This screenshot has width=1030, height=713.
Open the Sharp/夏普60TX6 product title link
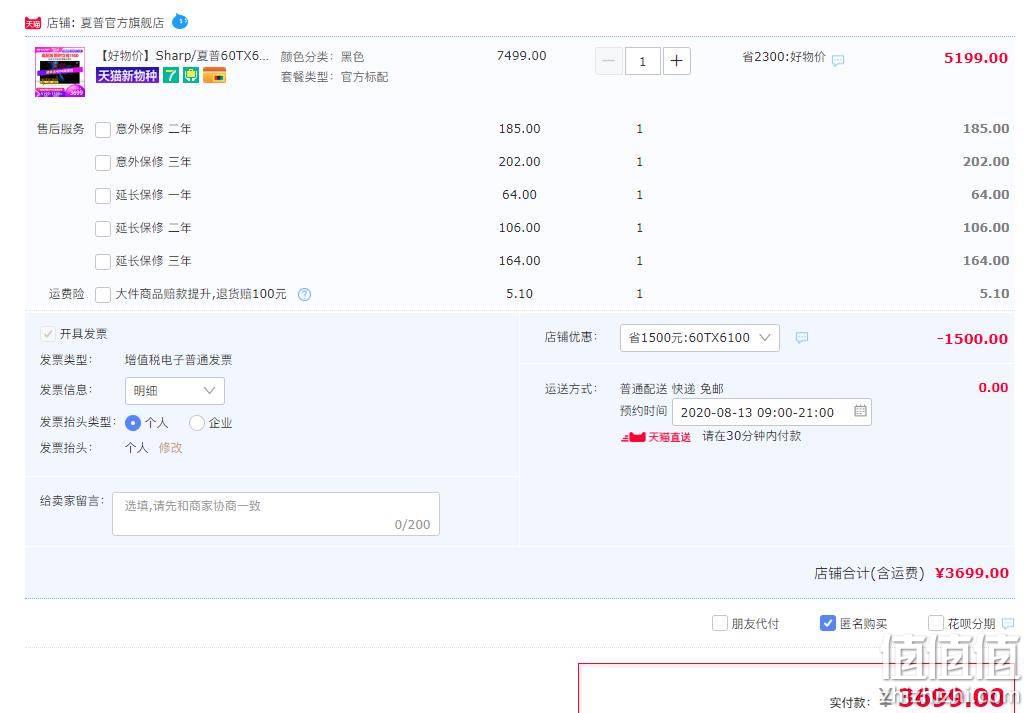183,56
